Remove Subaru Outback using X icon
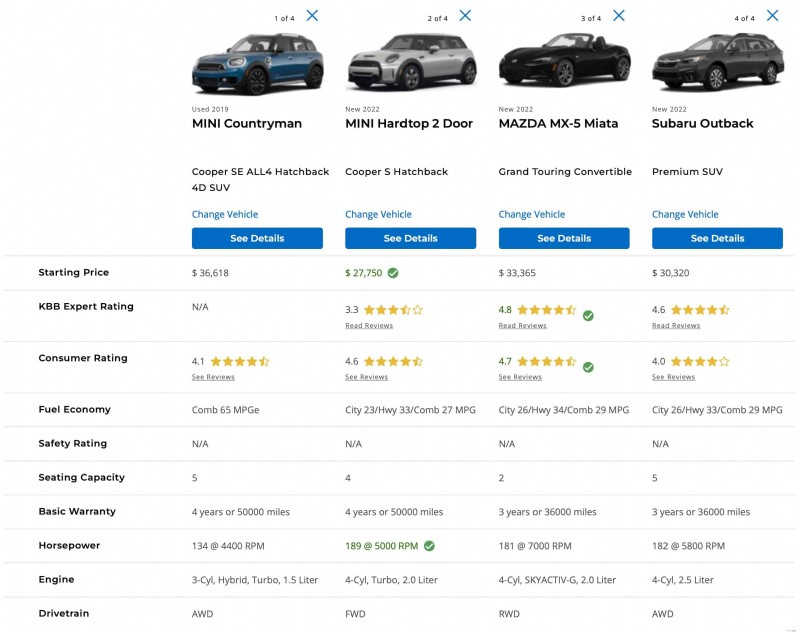This screenshot has width=800, height=632. tap(772, 16)
